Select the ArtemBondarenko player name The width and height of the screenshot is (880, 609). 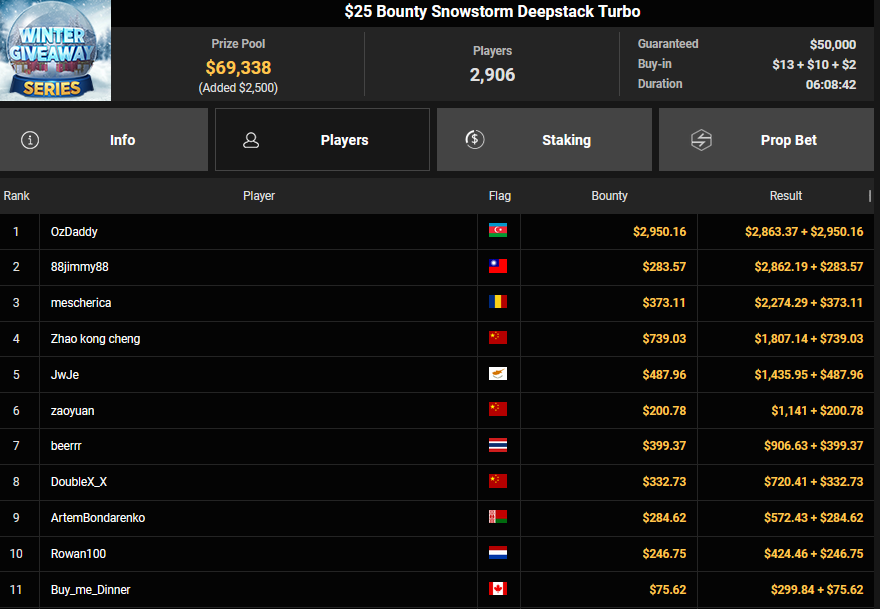[x=98, y=518]
